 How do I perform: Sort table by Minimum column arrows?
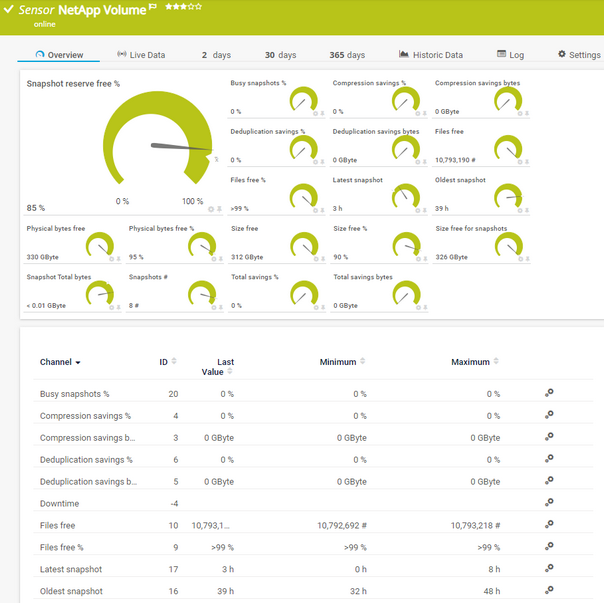pyautogui.click(x=362, y=361)
